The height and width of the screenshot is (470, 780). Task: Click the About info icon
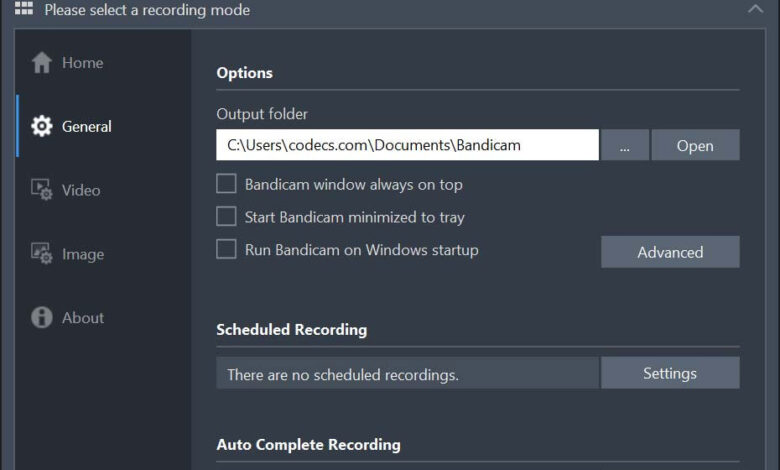click(x=42, y=317)
